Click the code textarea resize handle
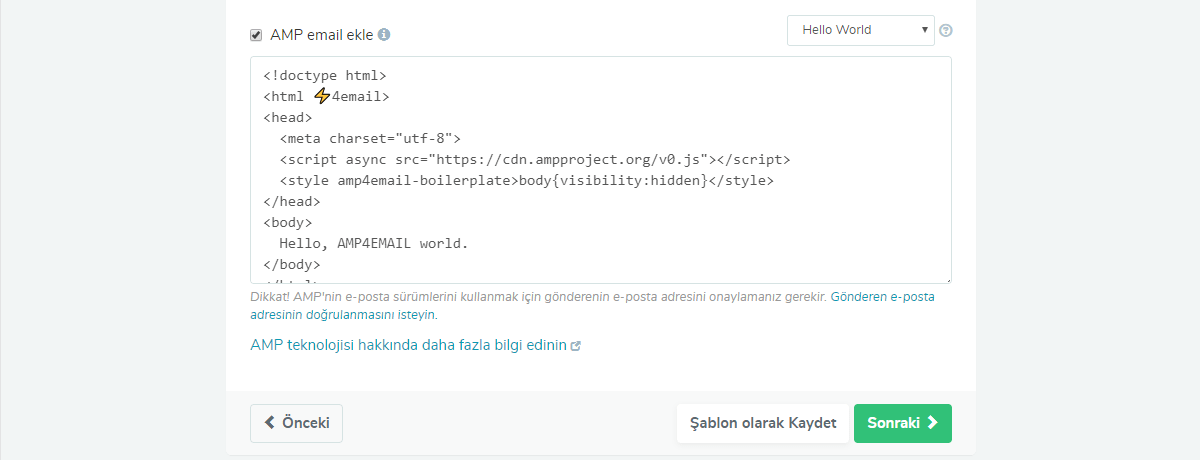Screen dimensions: 1200x460 (947, 280)
